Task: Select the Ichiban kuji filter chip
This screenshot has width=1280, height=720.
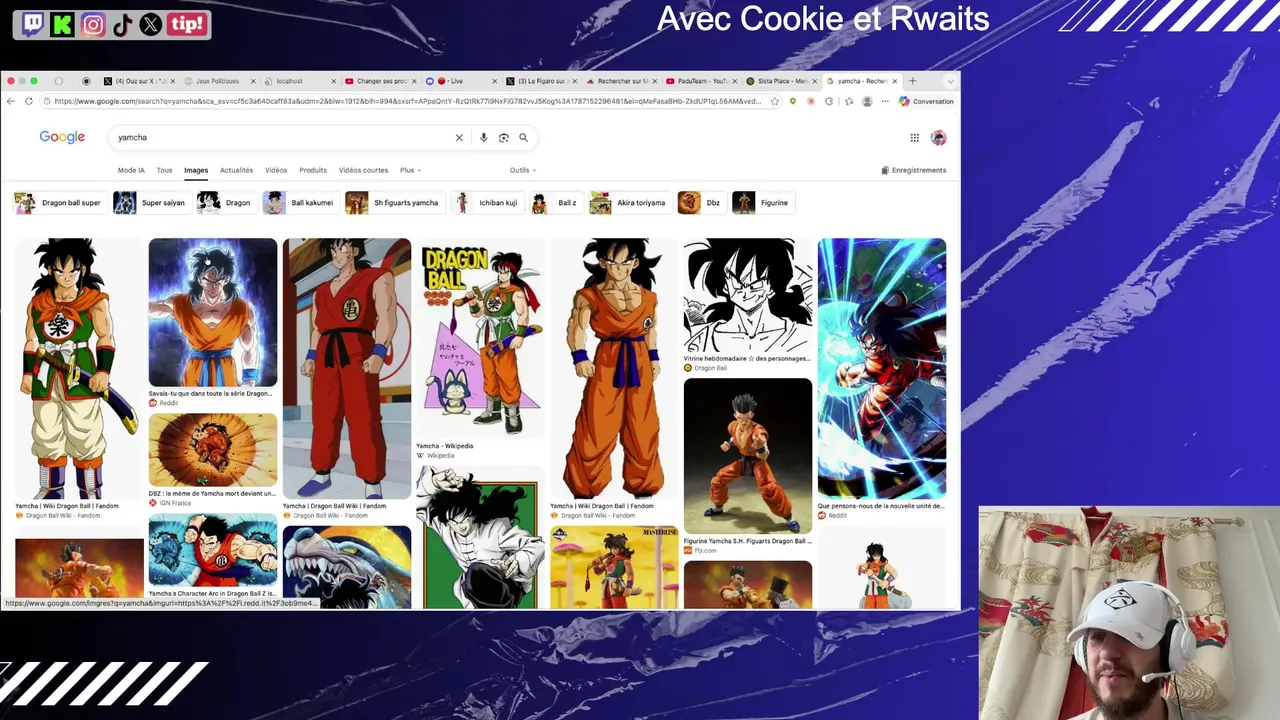Action: pyautogui.click(x=486, y=203)
